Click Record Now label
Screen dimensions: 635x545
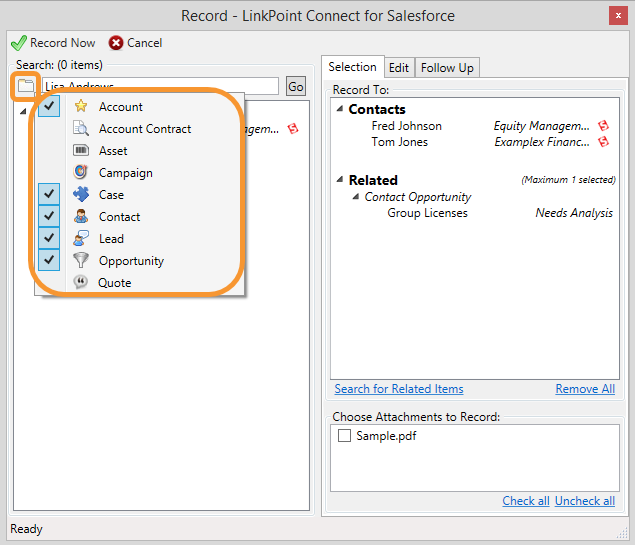(x=63, y=43)
